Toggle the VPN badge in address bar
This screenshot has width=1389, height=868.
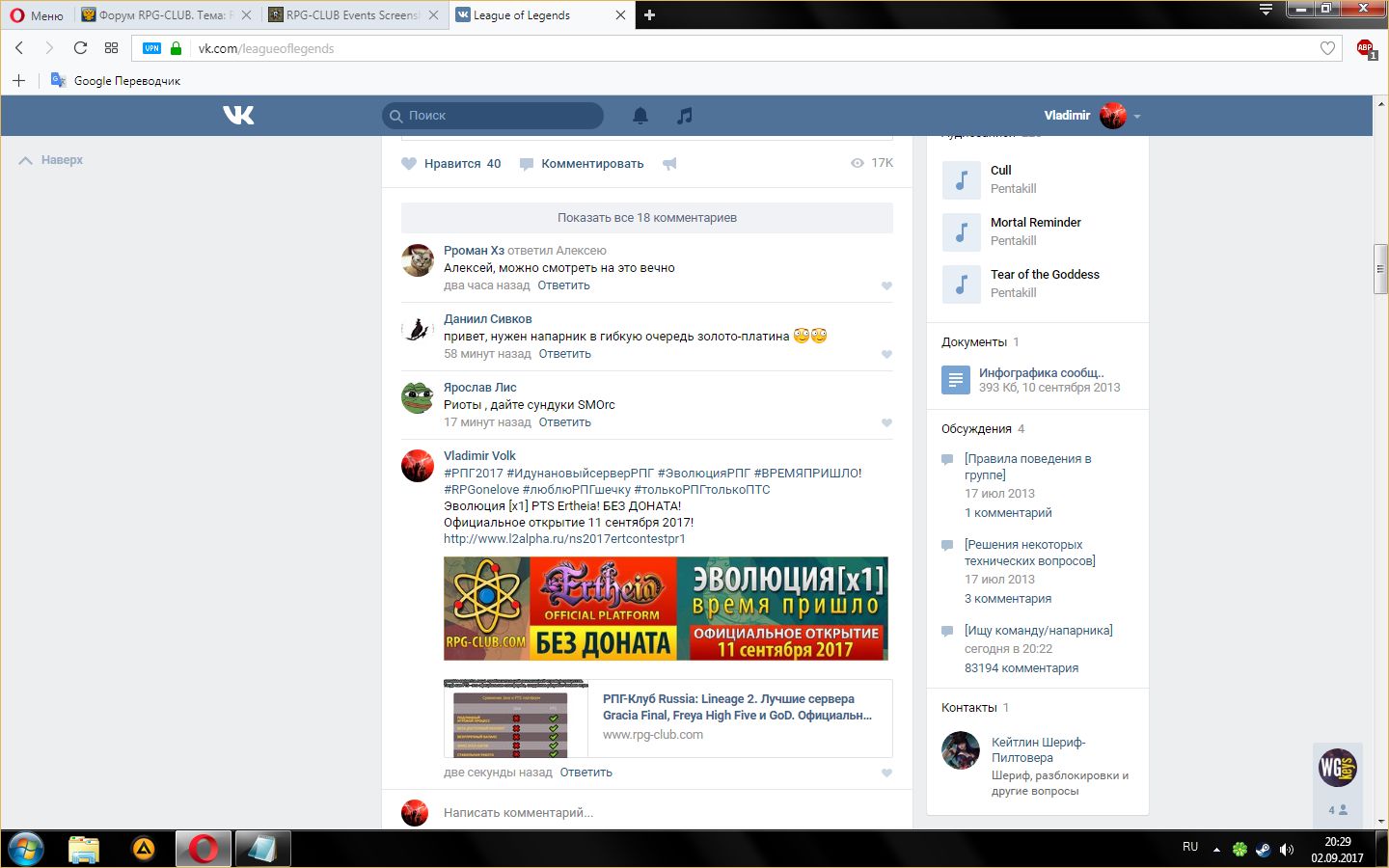point(151,48)
